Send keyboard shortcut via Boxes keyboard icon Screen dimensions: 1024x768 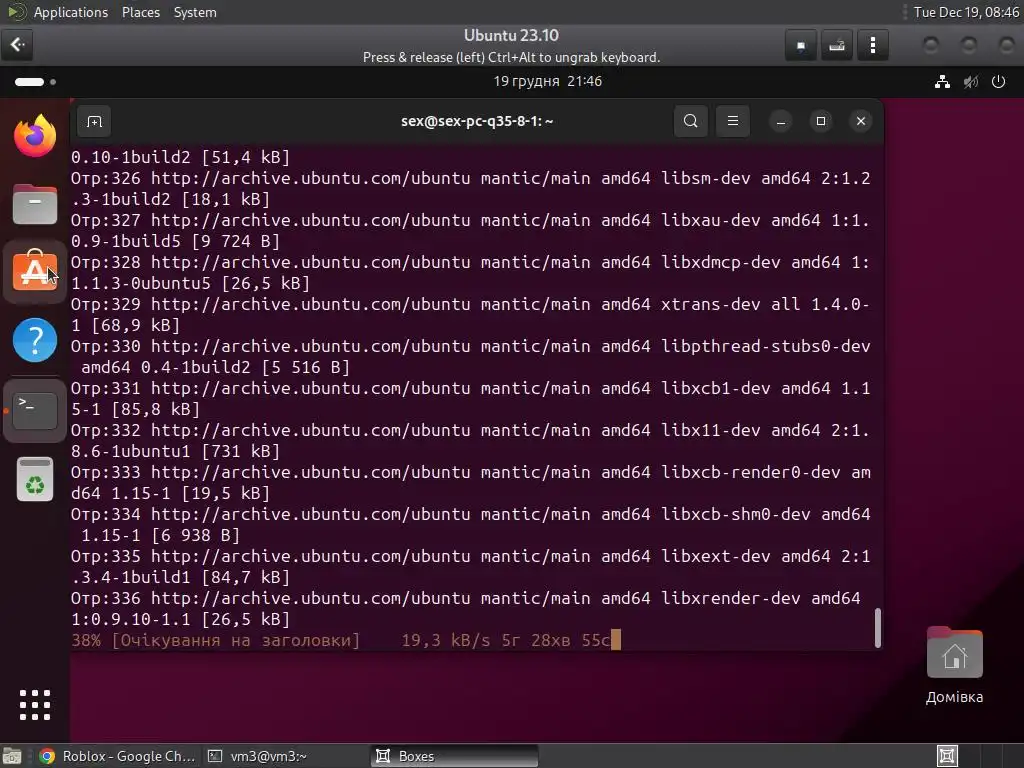[x=837, y=46]
